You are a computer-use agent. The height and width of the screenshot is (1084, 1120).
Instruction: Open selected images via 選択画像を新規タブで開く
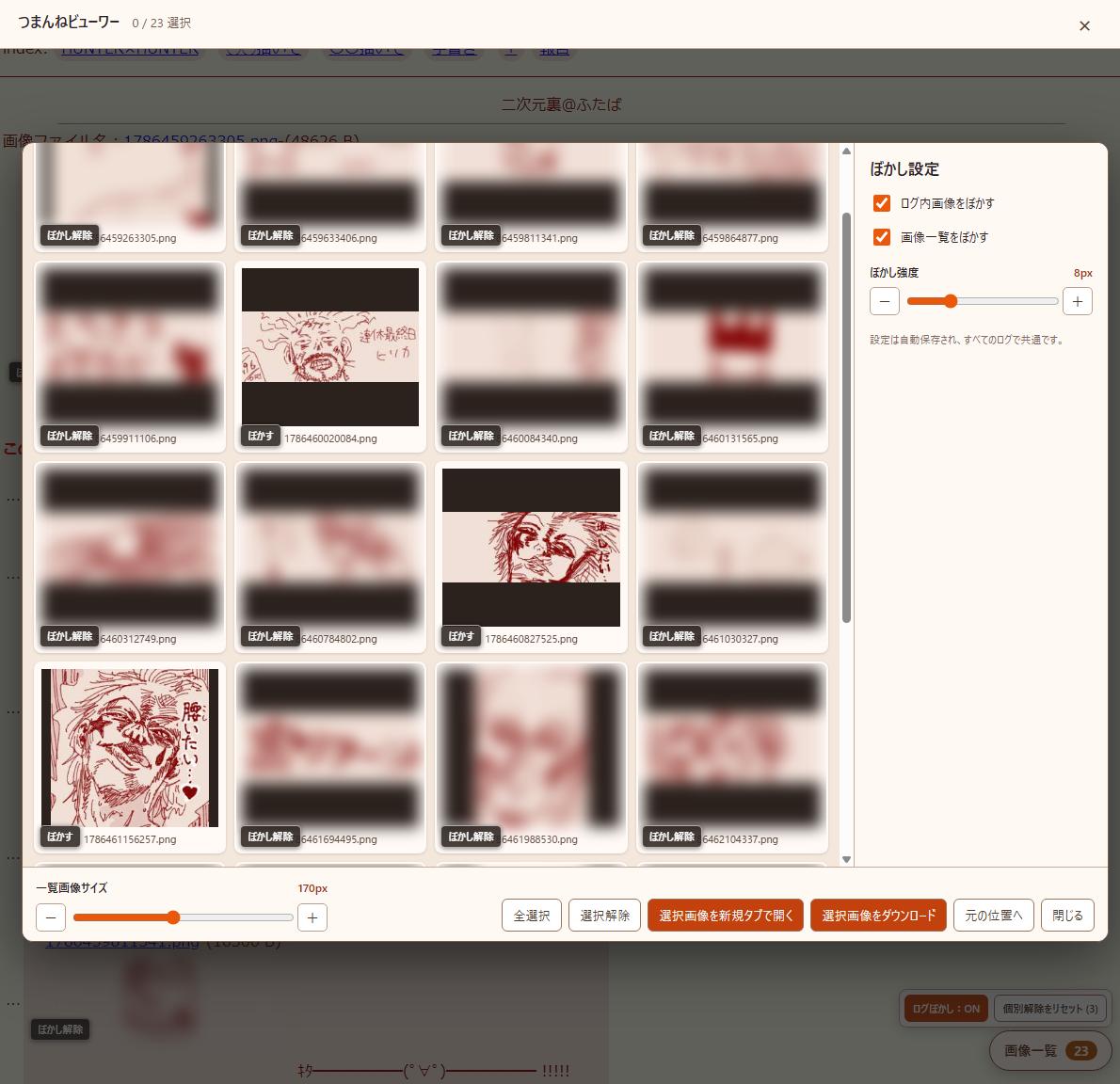[x=726, y=916]
